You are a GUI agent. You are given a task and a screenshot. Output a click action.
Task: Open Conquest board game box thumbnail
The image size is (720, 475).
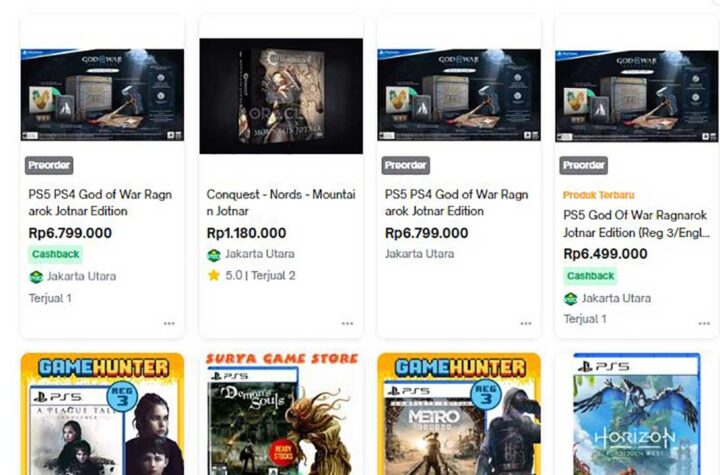(x=281, y=96)
